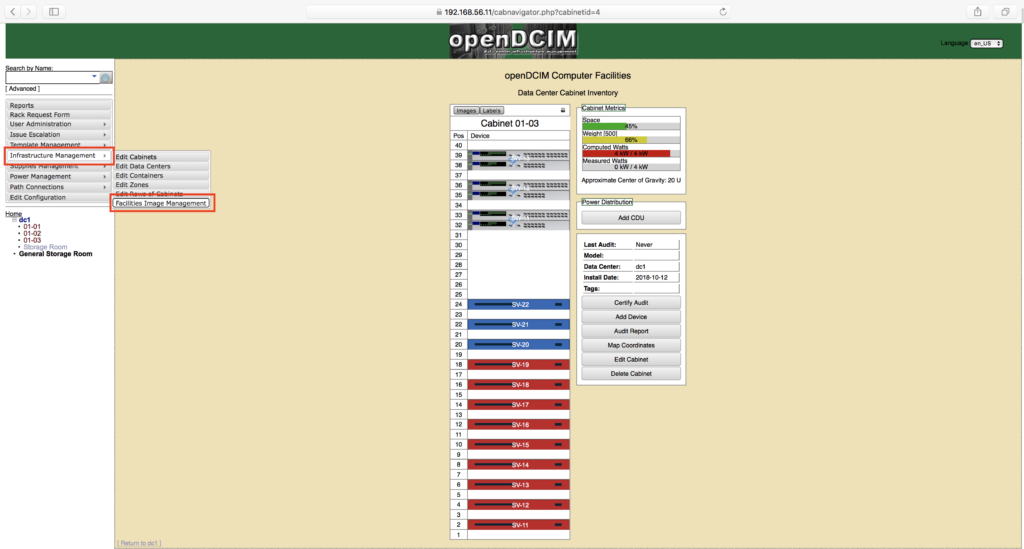The height and width of the screenshot is (549, 1024).
Task: Click the Weight usage bar
Action: click(631, 140)
